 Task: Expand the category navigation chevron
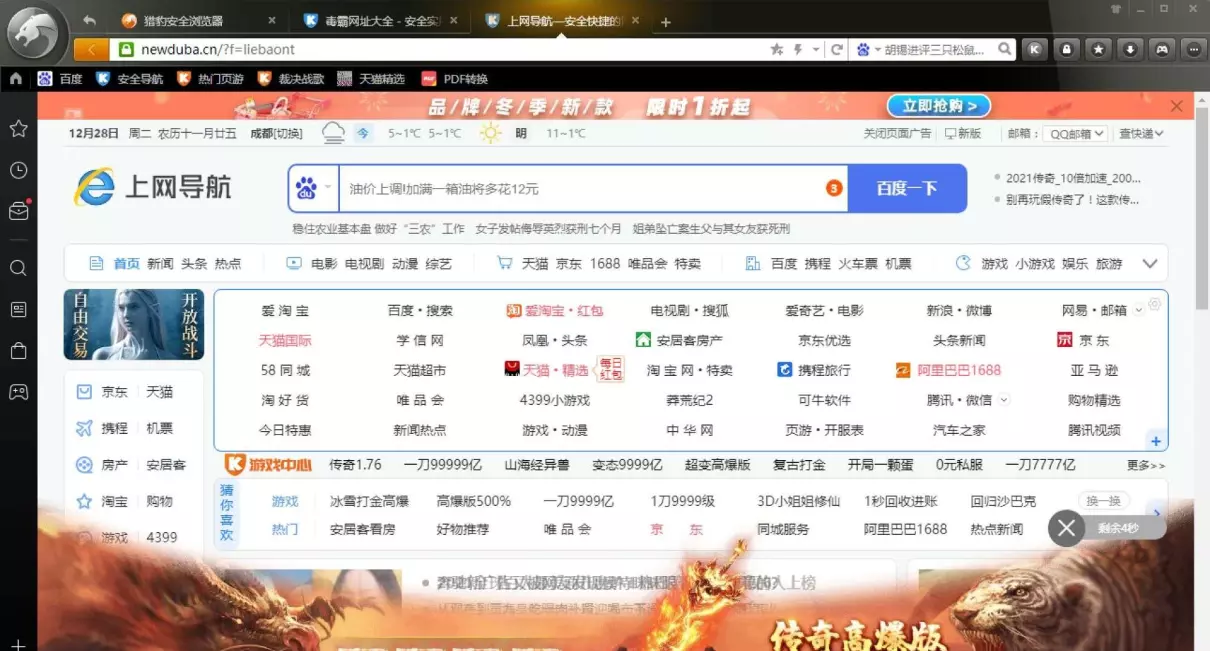(x=1149, y=264)
